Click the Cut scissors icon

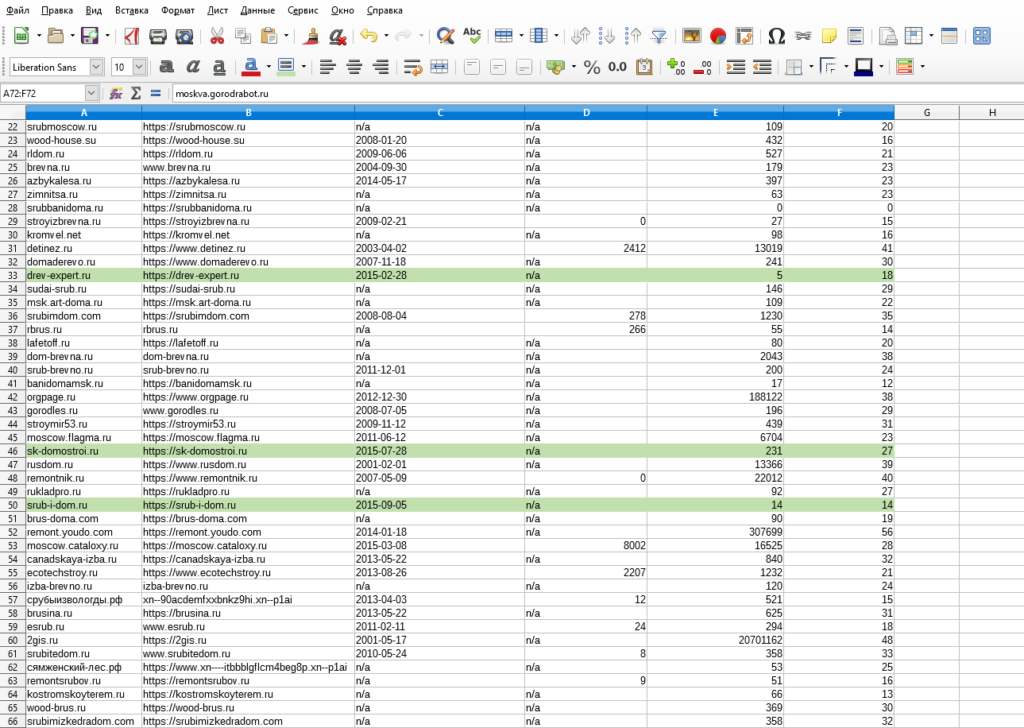click(x=216, y=36)
